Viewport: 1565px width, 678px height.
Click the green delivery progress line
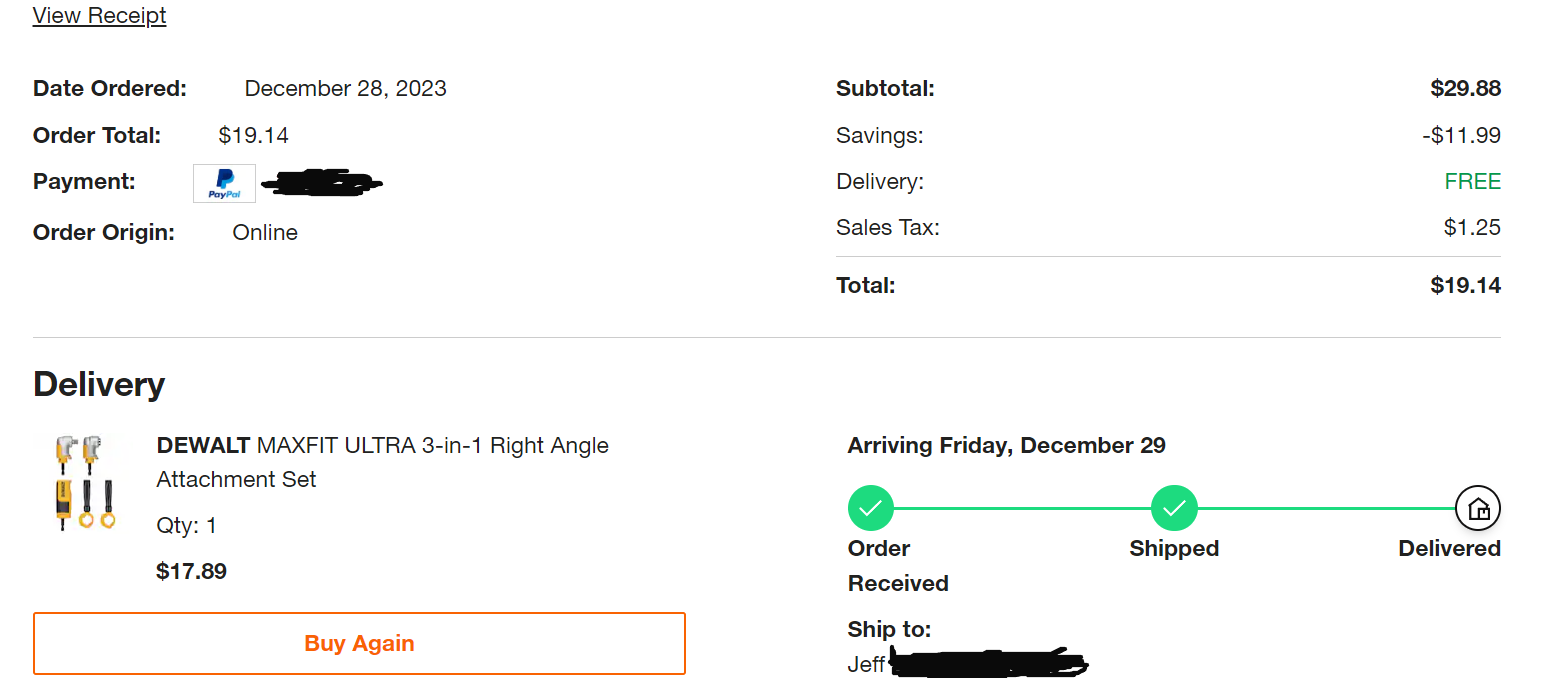pyautogui.click(x=1022, y=508)
